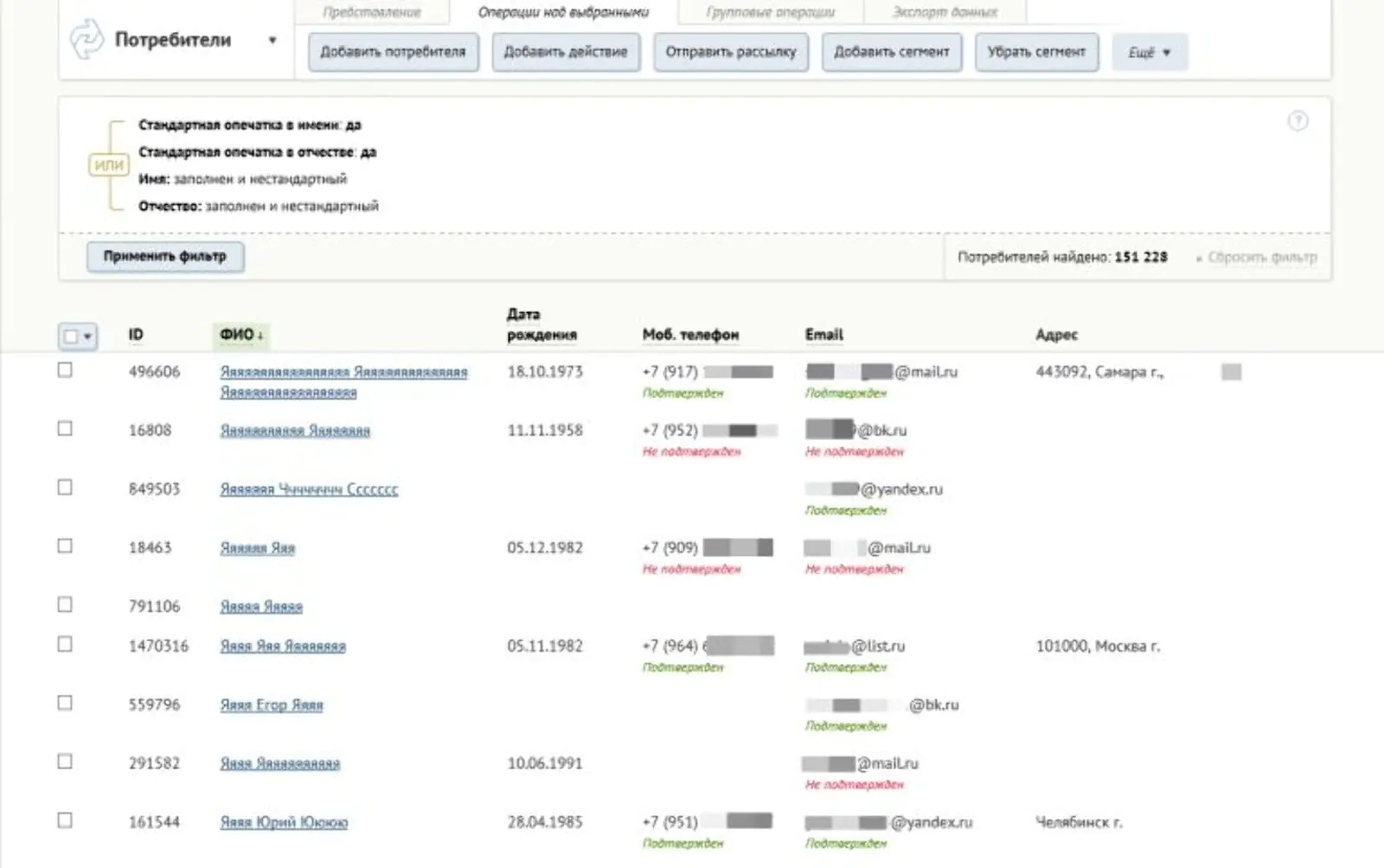
Task: Click the @list.ru email in row 1470316
Action: coord(855,646)
